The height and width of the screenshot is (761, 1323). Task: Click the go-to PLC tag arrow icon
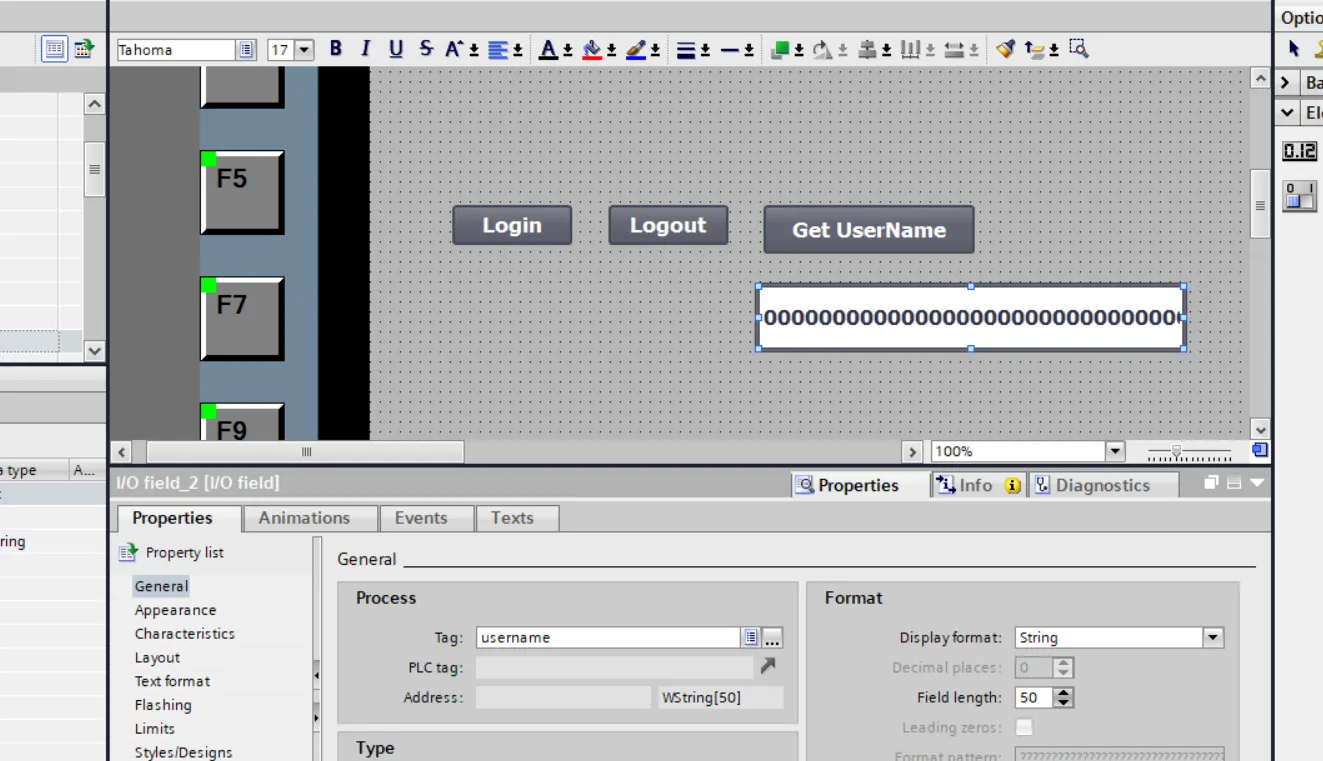[768, 665]
